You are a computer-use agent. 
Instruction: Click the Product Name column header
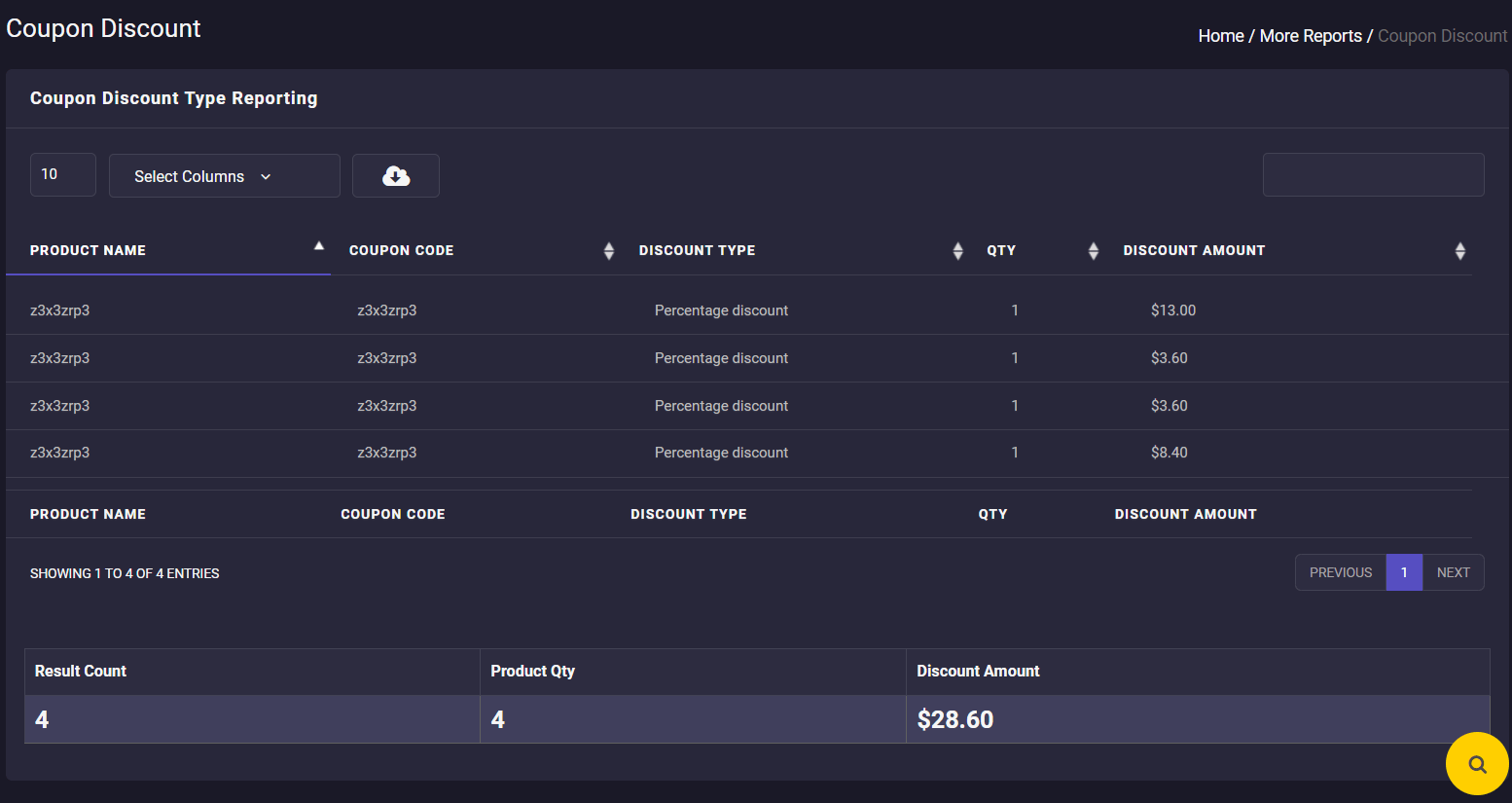(x=88, y=250)
